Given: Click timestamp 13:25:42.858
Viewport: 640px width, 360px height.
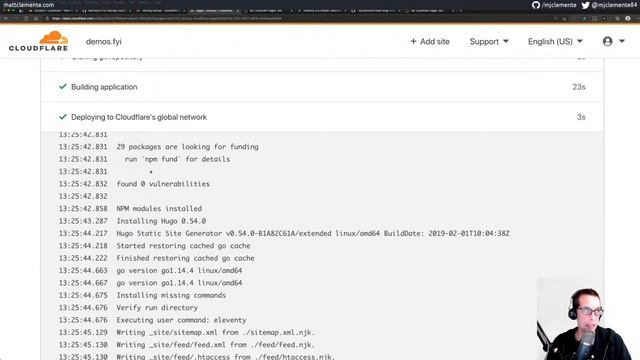Looking at the screenshot, I should click(x=83, y=209).
